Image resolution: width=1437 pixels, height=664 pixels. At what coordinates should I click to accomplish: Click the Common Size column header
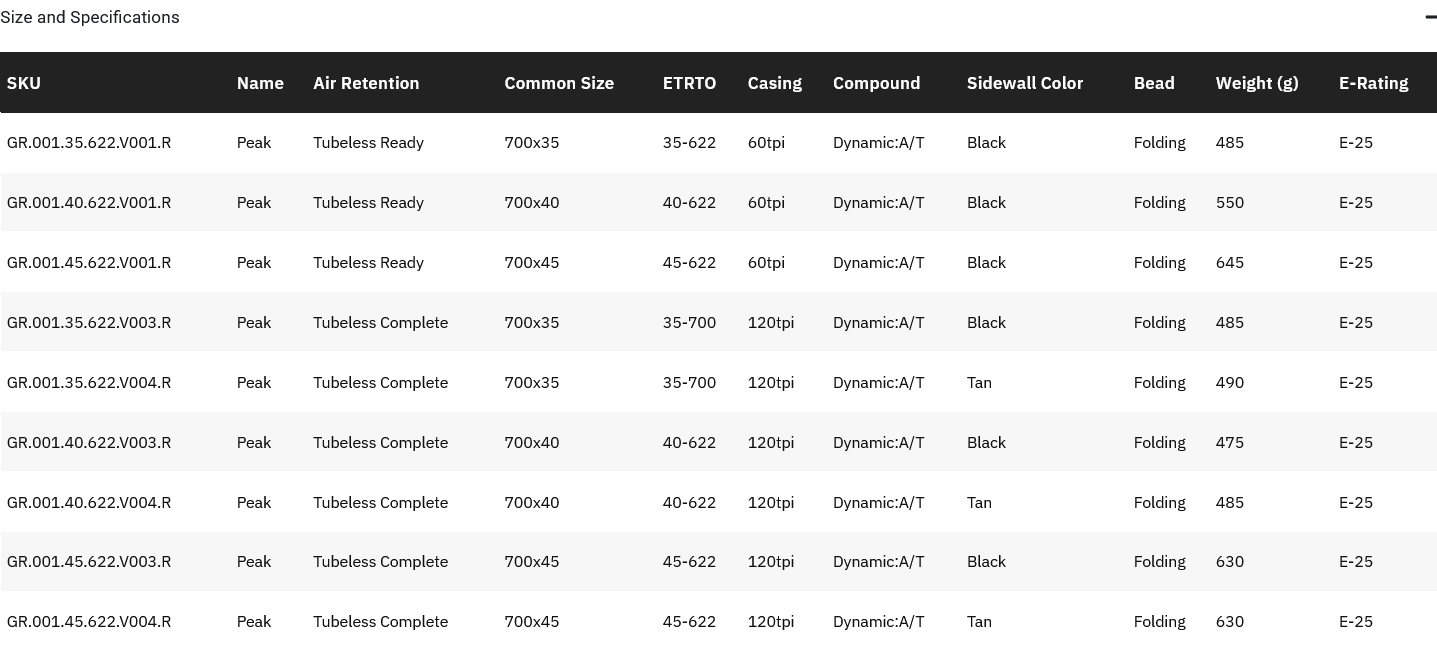559,83
